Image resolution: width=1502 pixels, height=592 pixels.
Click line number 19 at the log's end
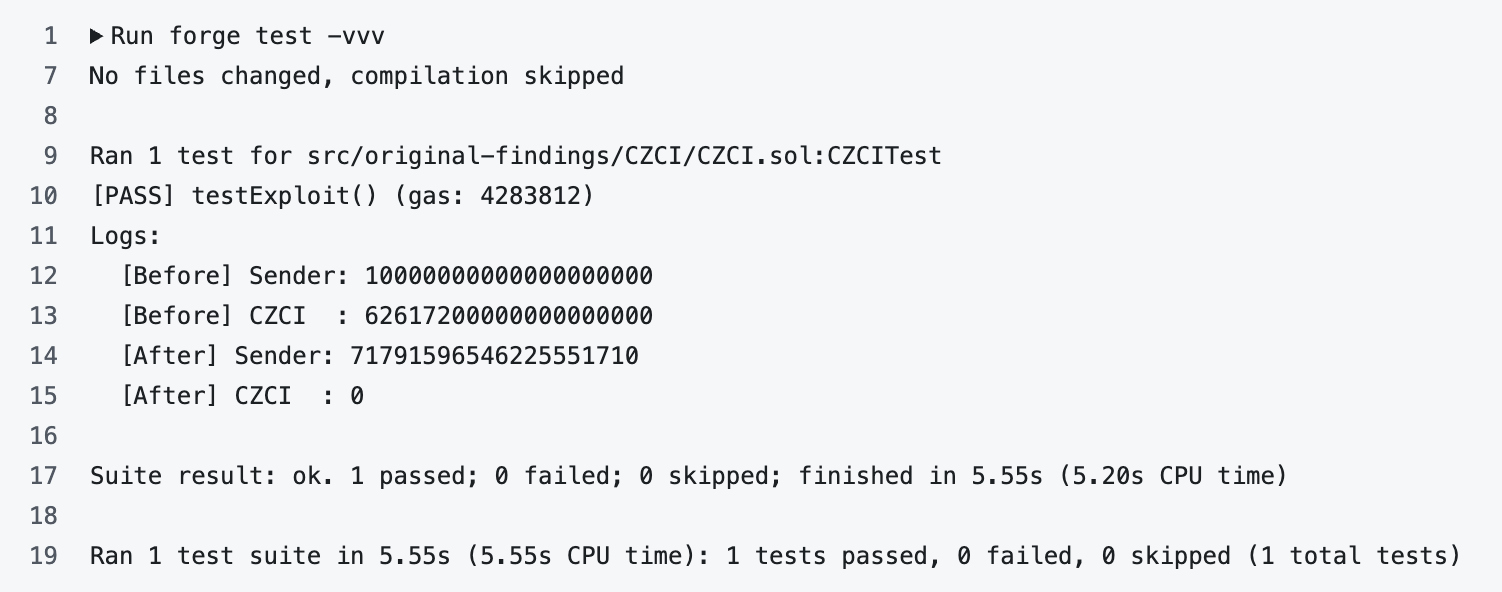44,556
